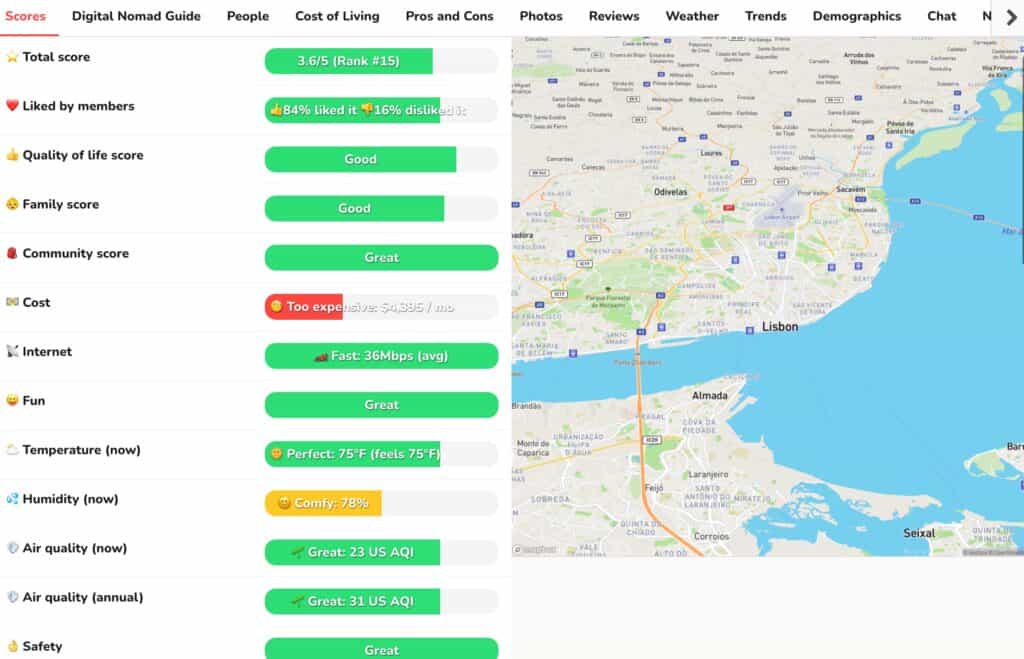The height and width of the screenshot is (659, 1024).
Task: Open the Weather tab
Action: [x=691, y=16]
